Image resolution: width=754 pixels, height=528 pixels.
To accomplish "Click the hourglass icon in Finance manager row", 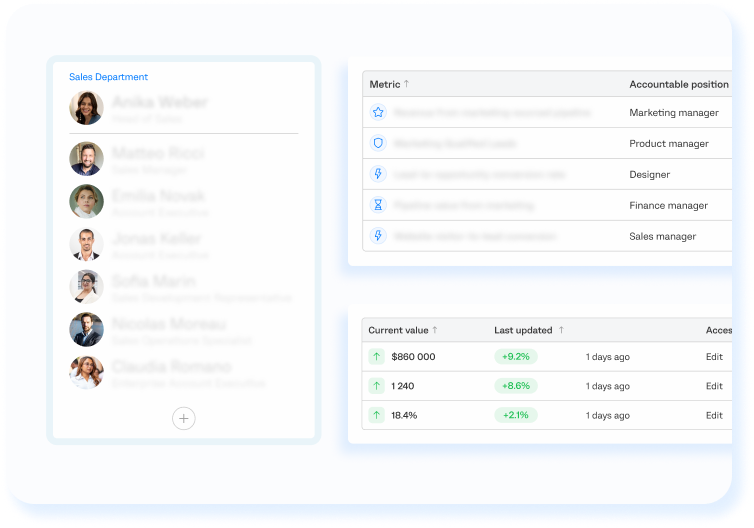I will [378, 205].
